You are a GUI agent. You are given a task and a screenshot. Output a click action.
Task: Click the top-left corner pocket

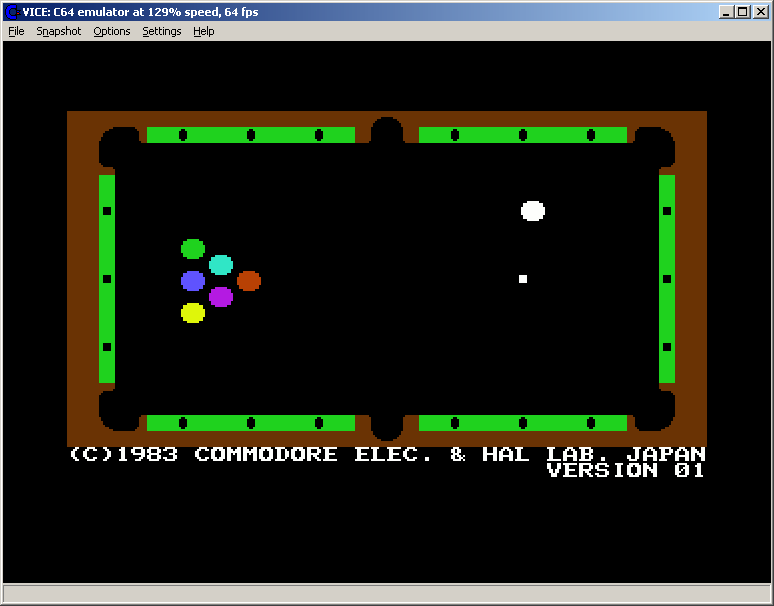tap(119, 147)
